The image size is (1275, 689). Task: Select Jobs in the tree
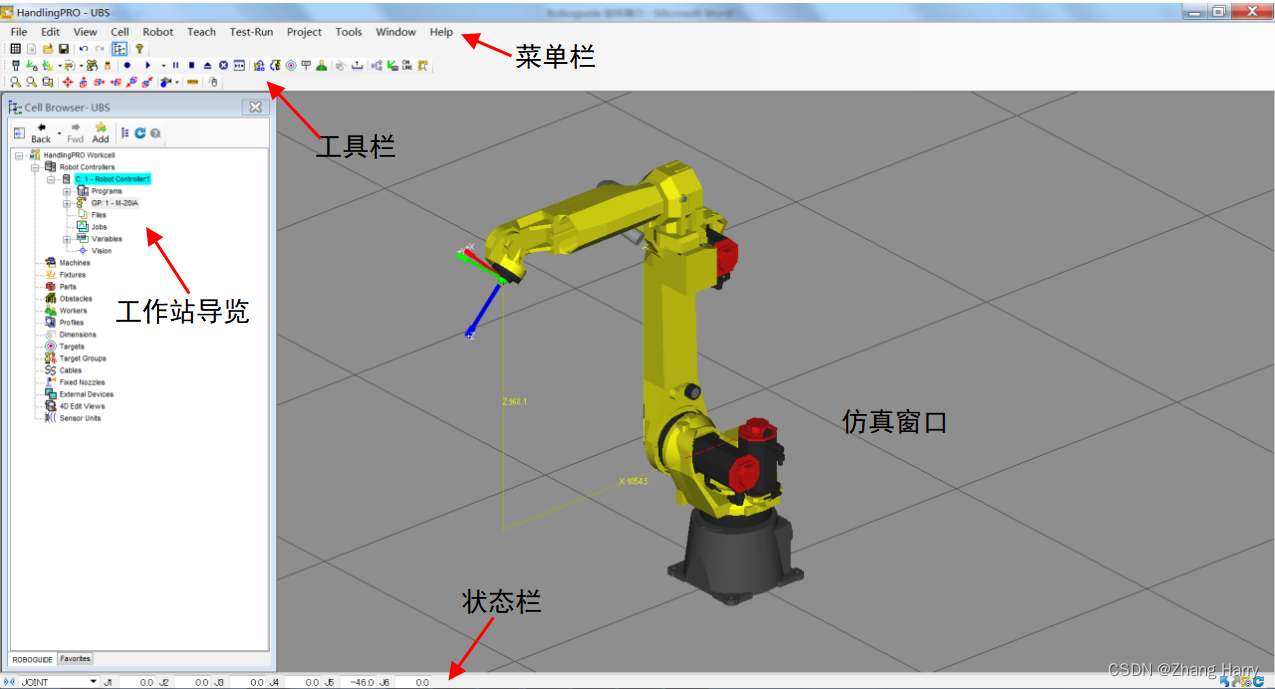(x=99, y=227)
